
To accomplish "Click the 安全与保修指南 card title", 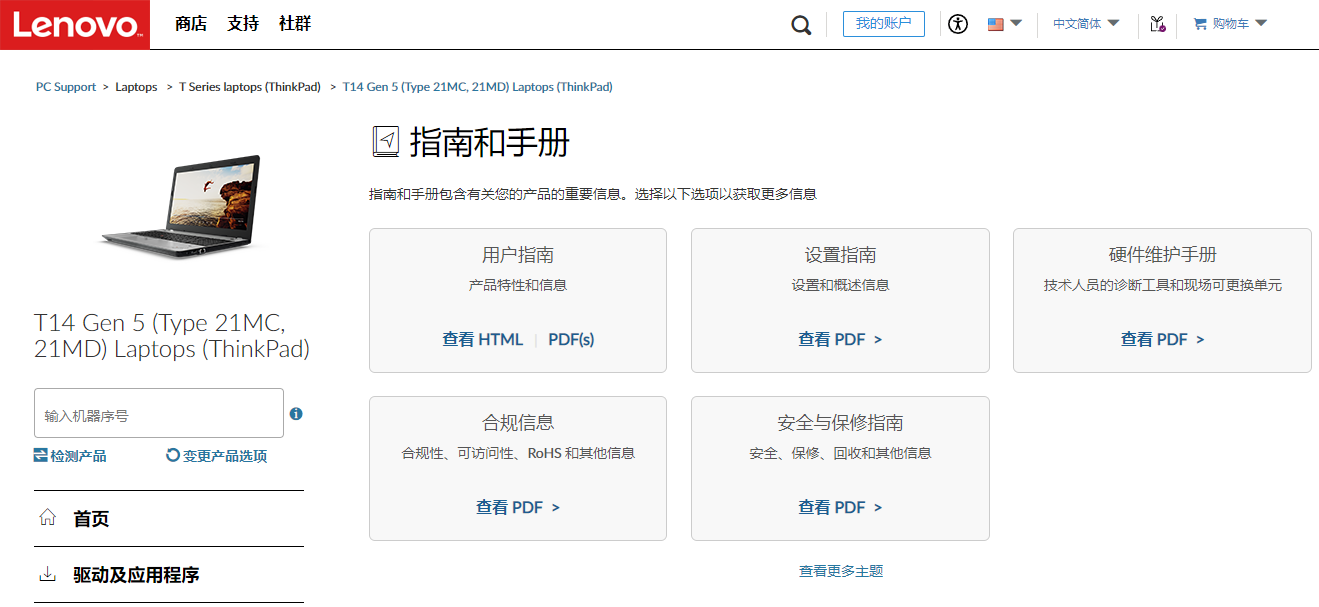I will tap(841, 423).
